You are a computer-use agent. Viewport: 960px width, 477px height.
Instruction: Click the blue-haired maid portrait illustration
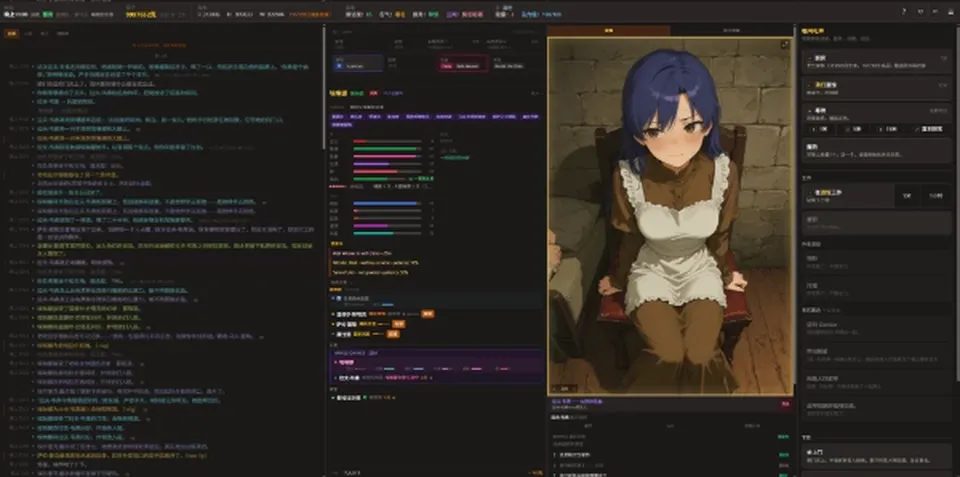pos(670,216)
